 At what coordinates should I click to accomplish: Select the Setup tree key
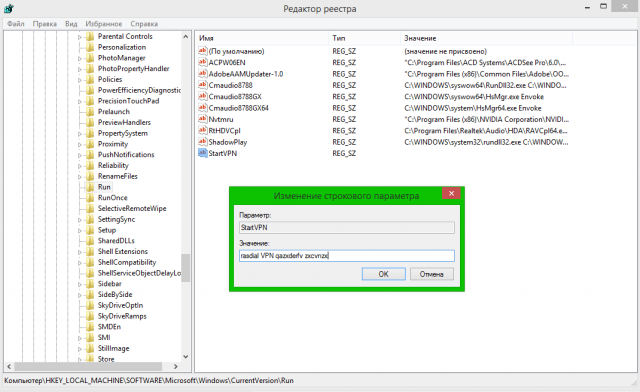coord(107,230)
